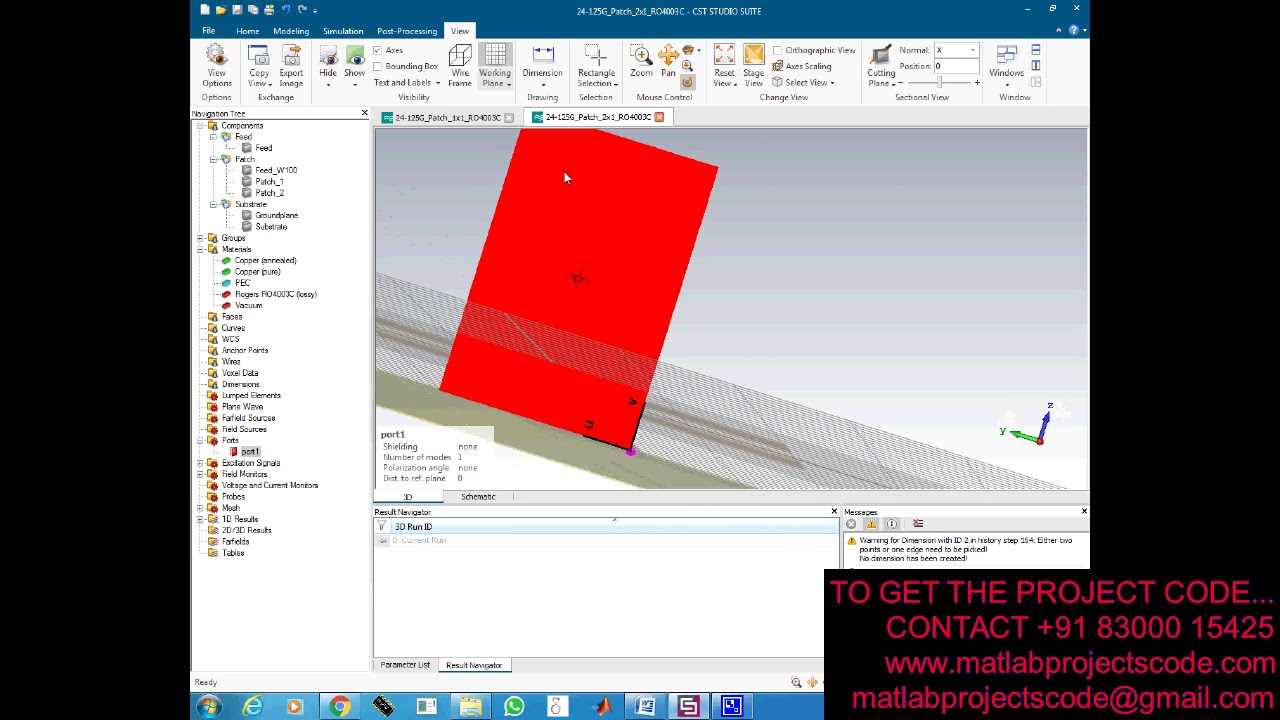Open Google Chrome from the taskbar
The width and height of the screenshot is (1280, 720).
pyautogui.click(x=340, y=707)
